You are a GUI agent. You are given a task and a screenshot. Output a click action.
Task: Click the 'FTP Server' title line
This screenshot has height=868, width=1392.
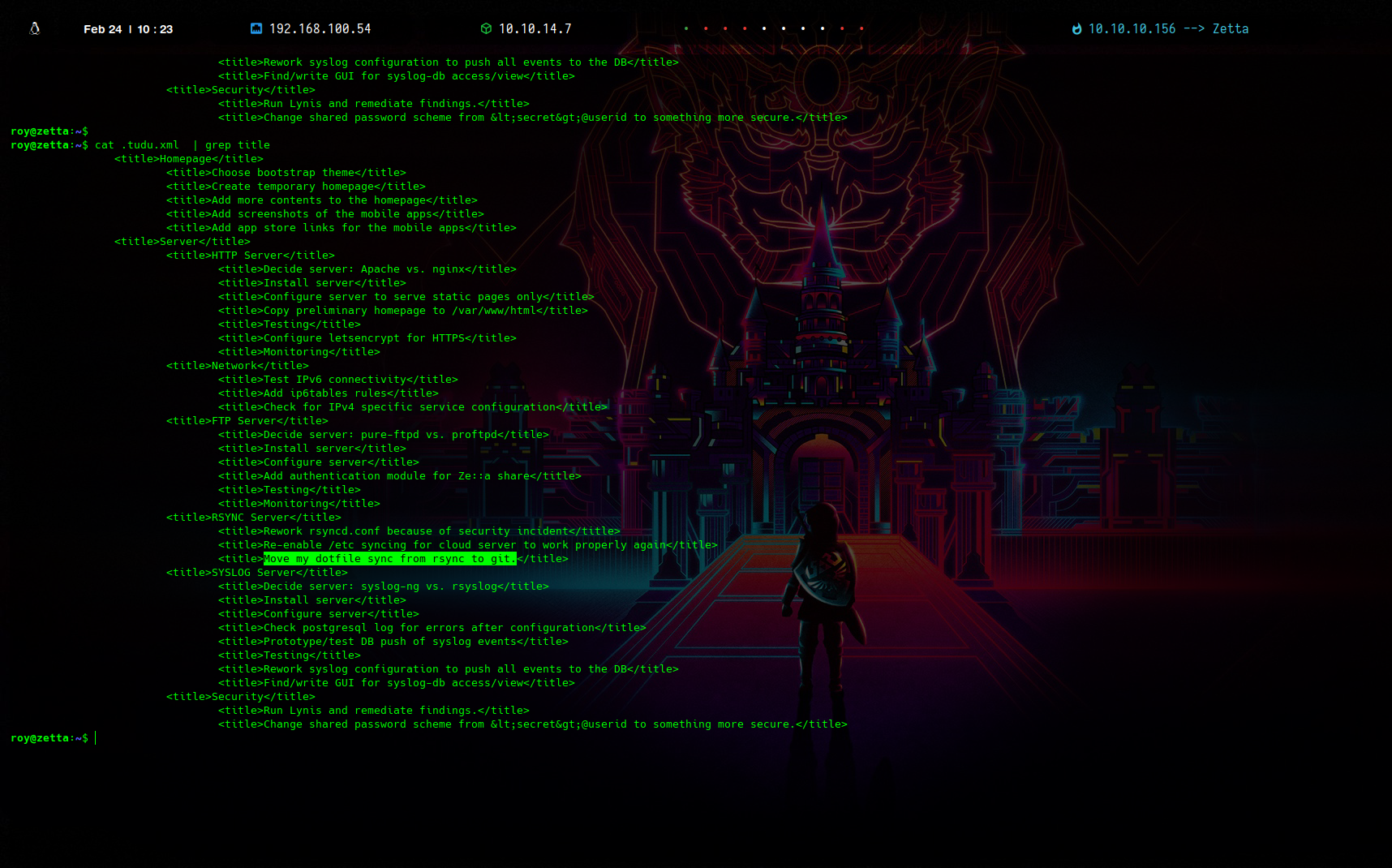click(247, 421)
